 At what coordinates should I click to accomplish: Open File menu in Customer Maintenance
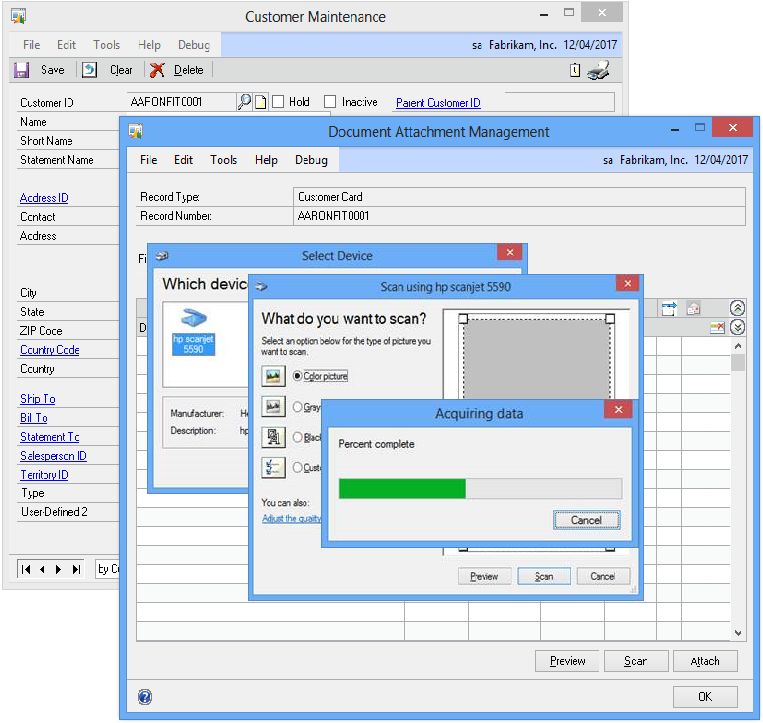[32, 45]
